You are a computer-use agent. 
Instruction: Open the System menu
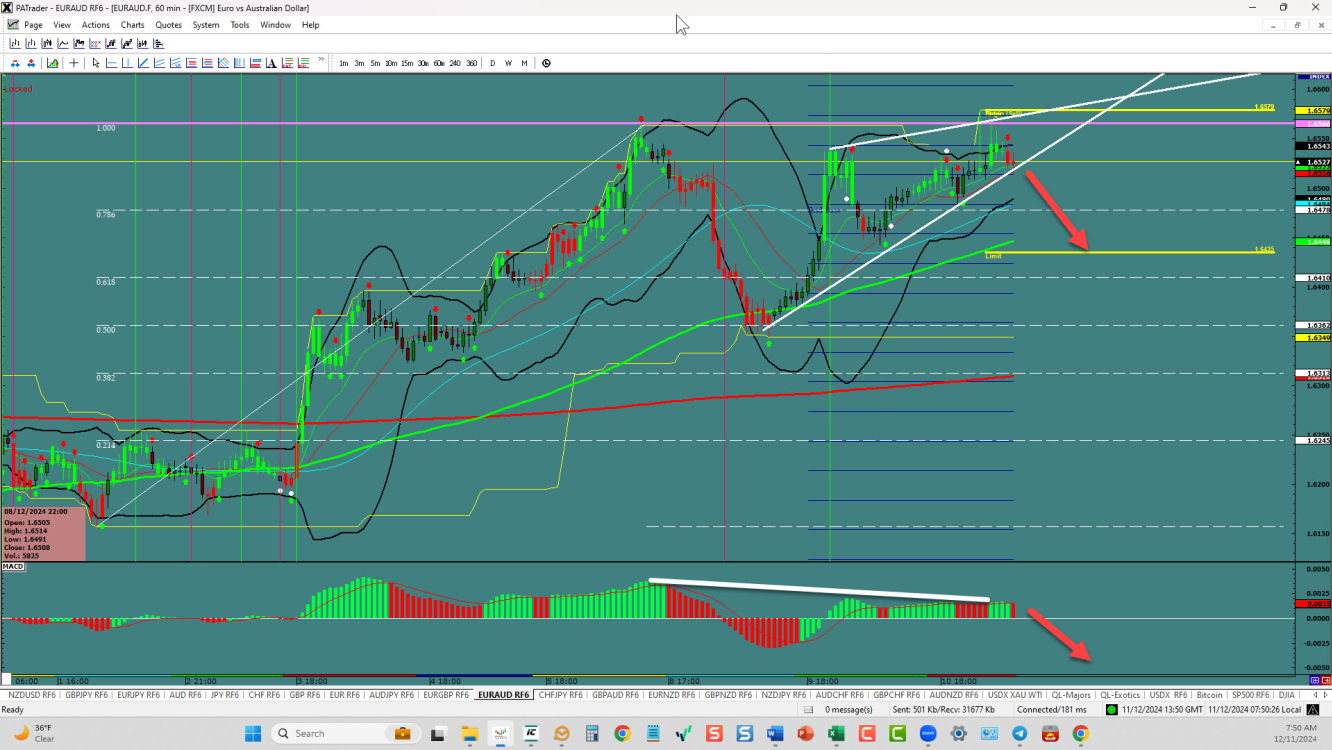206,25
